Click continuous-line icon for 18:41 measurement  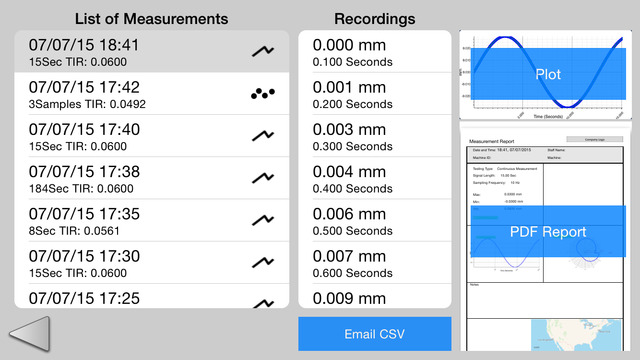pos(263,51)
